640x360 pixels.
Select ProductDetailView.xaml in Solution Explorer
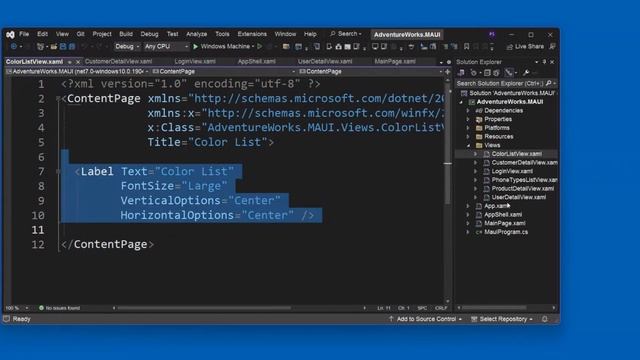pos(522,188)
